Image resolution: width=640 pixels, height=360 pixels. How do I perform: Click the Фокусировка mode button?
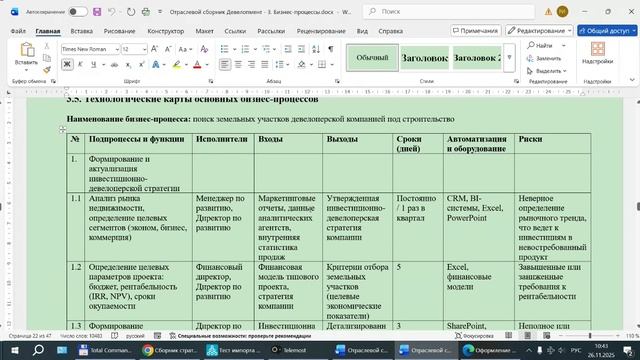[474, 336]
